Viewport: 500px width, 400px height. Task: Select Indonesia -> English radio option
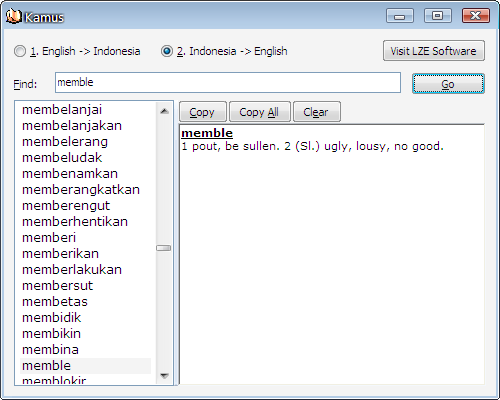[x=224, y=51]
